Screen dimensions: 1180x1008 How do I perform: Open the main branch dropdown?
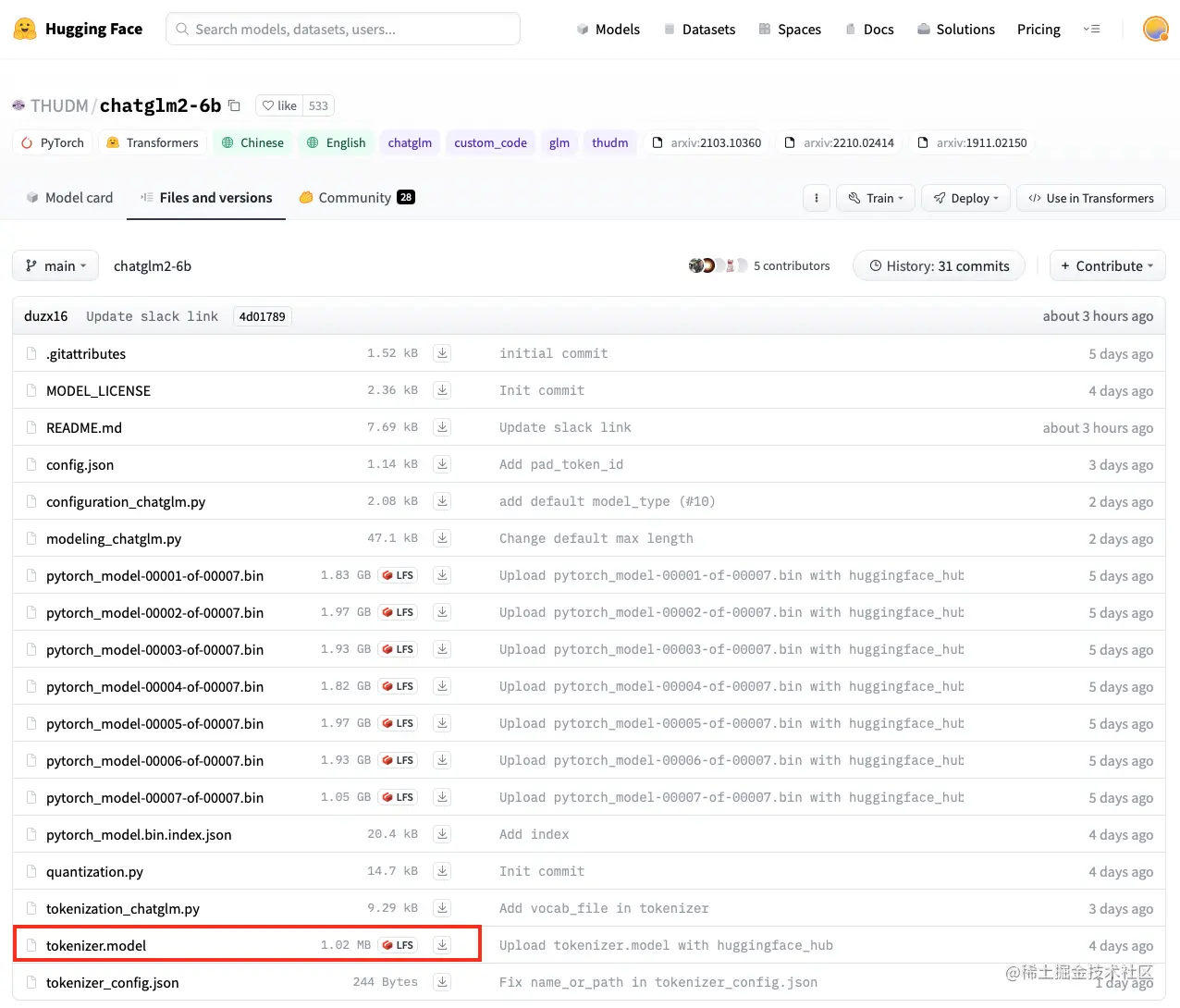(55, 265)
